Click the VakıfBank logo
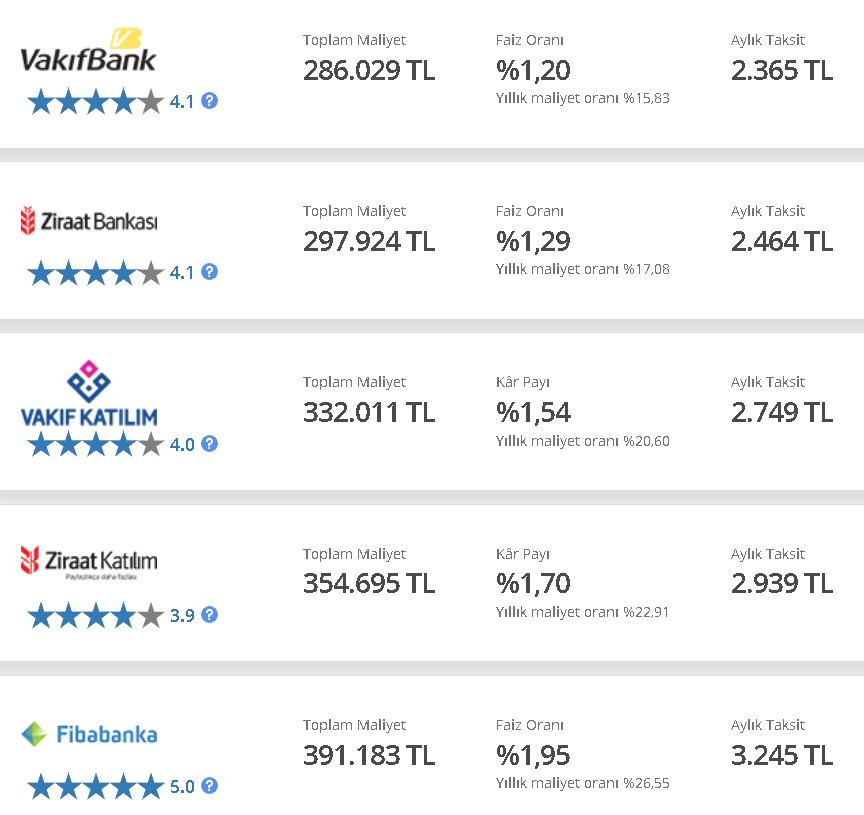864x815 pixels. point(88,51)
